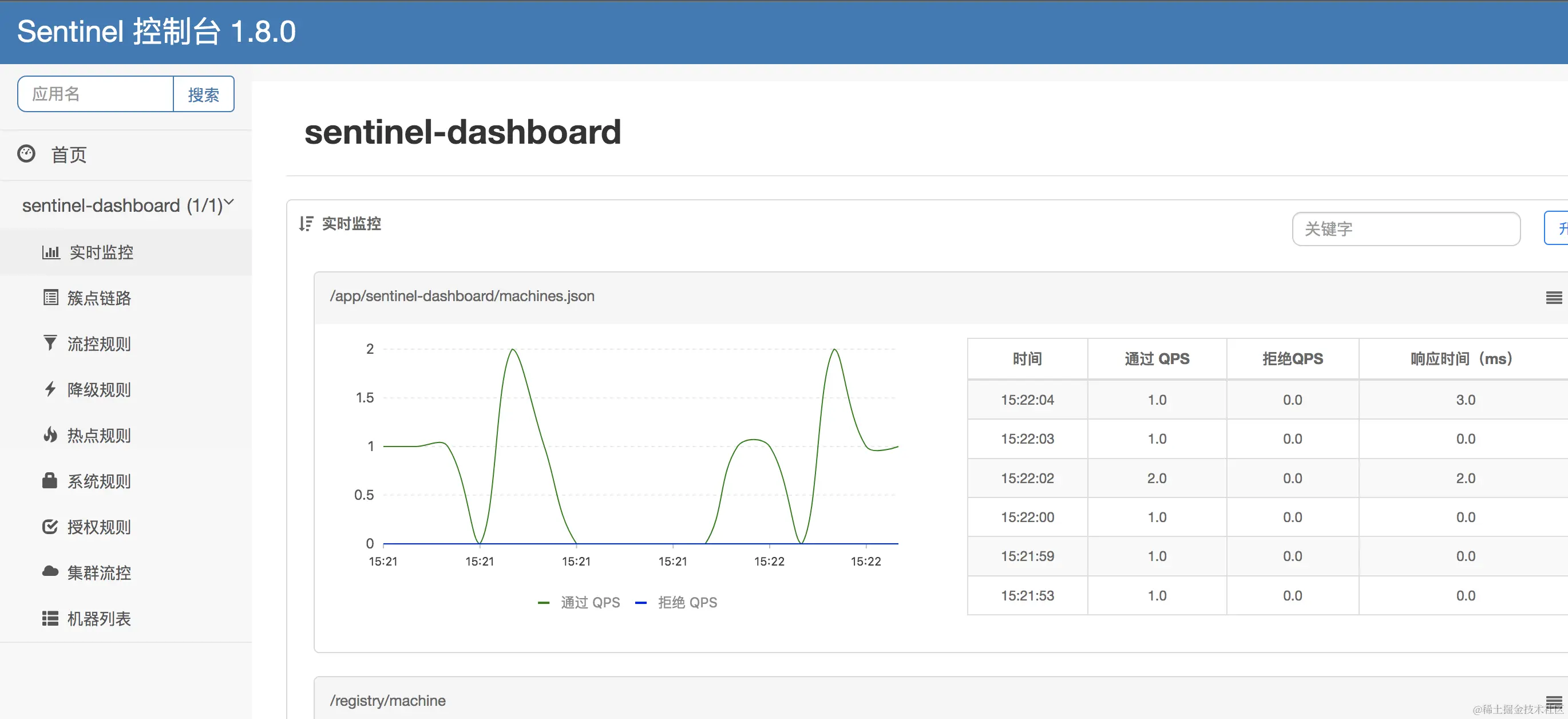Open the 机器列表 page

[x=99, y=619]
